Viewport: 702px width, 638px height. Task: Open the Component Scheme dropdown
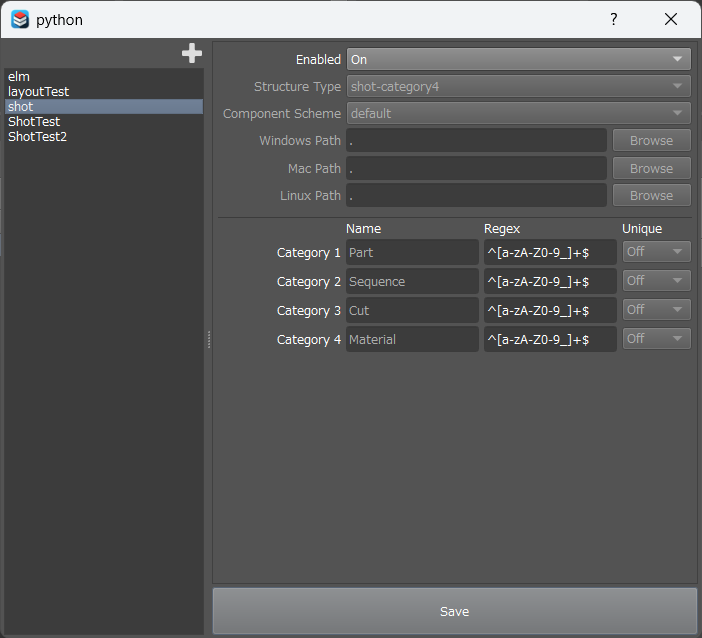(x=518, y=113)
